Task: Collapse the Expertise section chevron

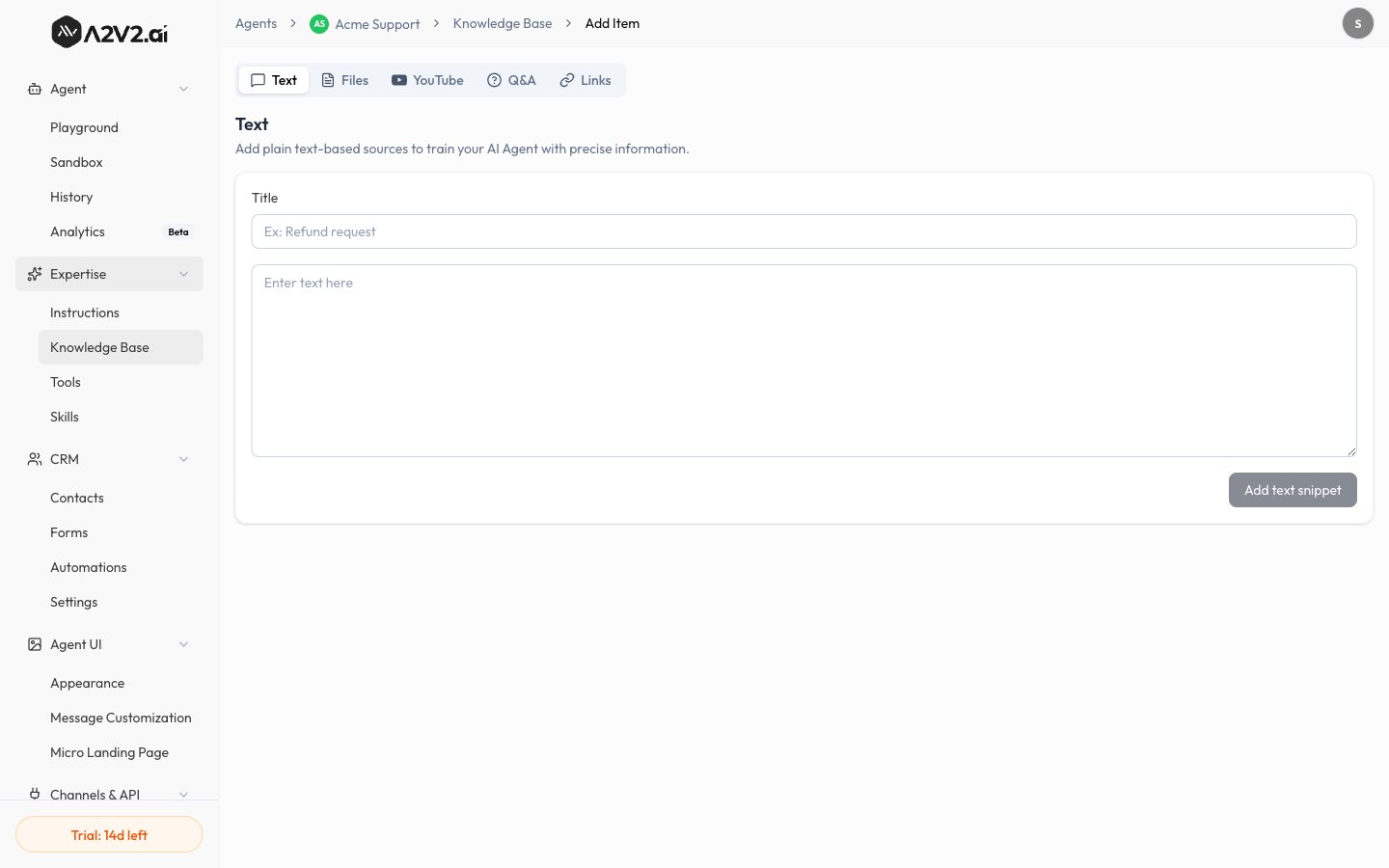Action: point(183,274)
